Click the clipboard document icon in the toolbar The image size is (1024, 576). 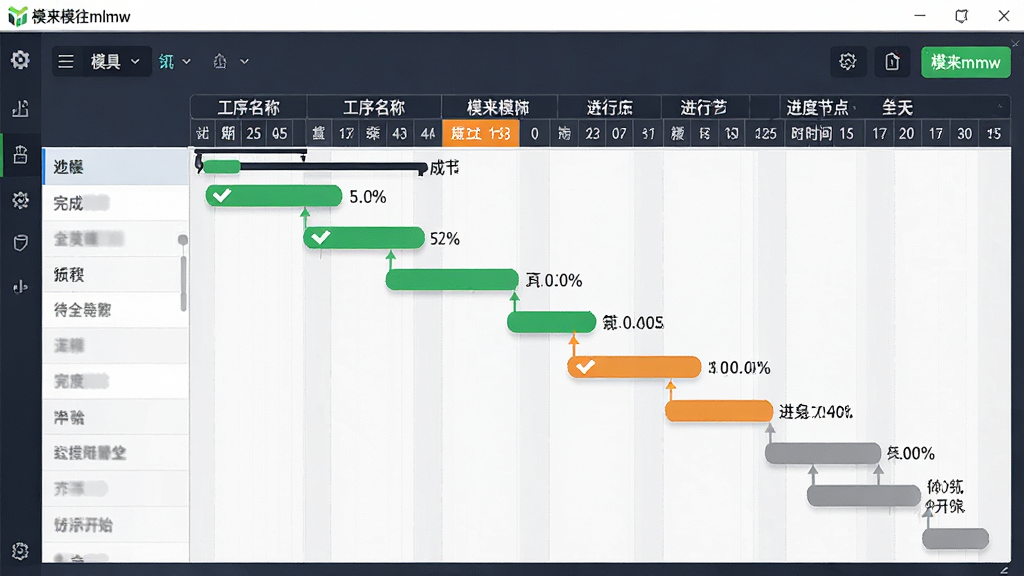pyautogui.click(x=892, y=62)
